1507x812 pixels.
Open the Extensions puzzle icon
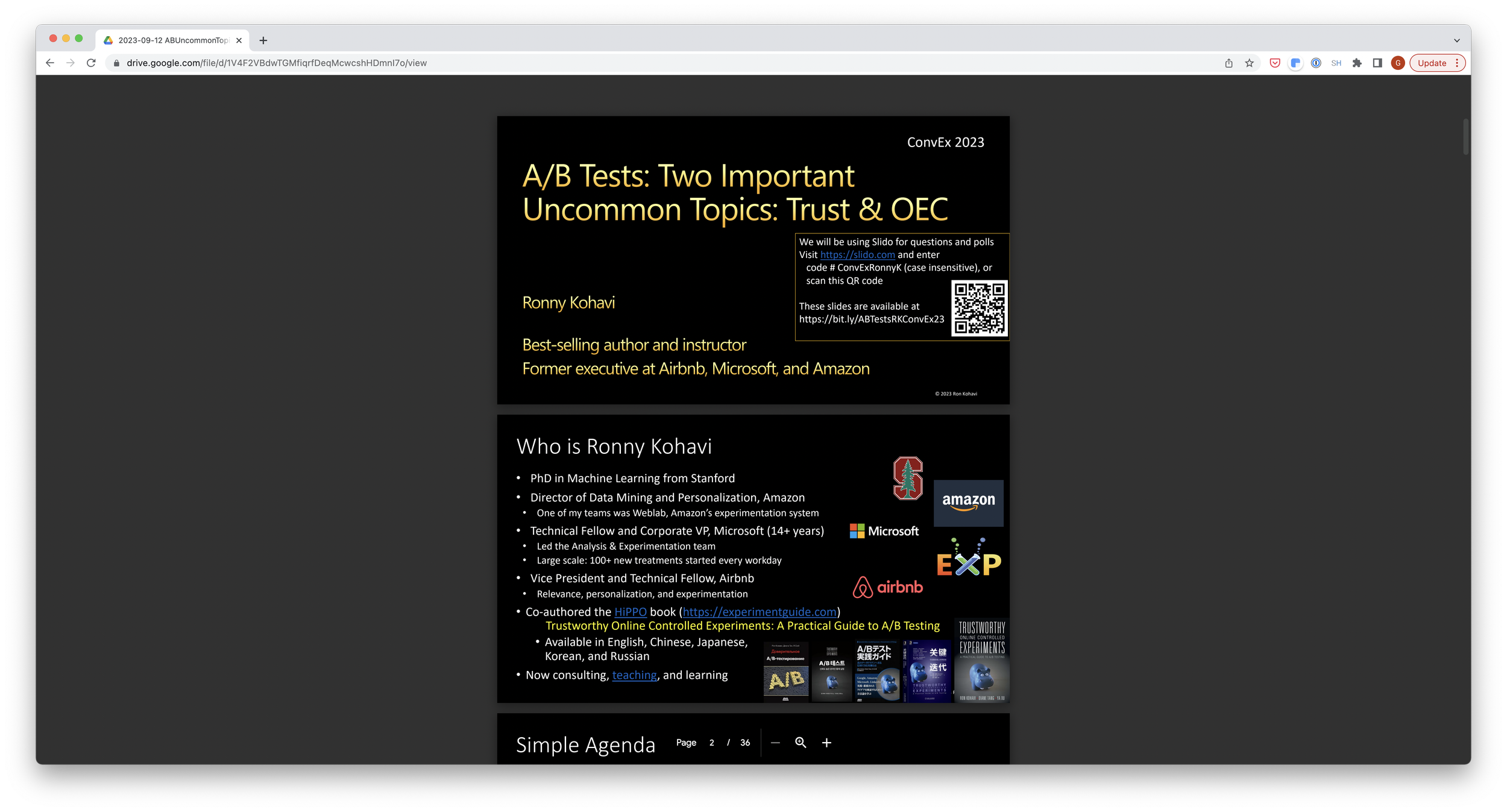point(1356,63)
